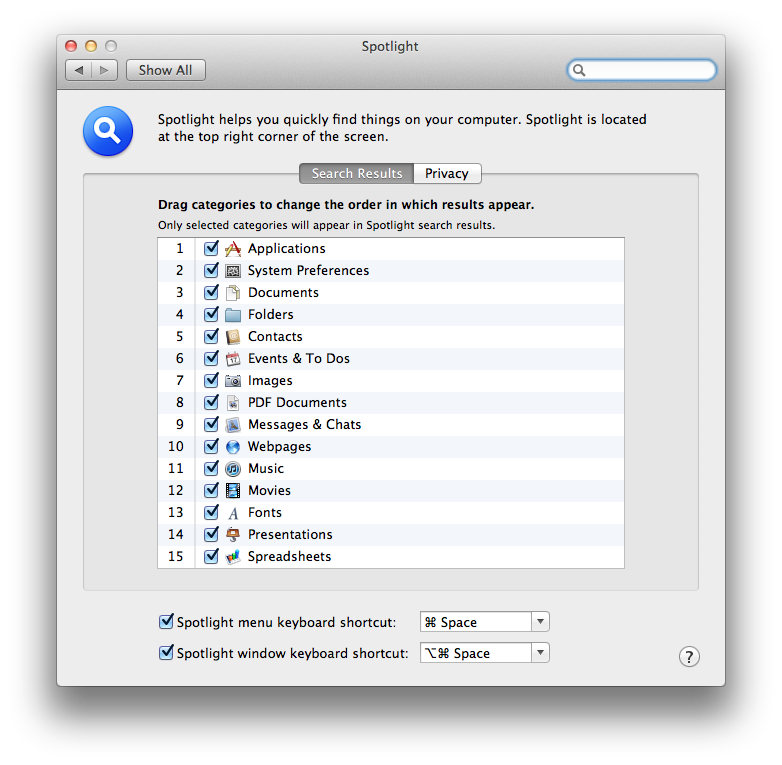
Task: Click the magnifier icon in search field
Action: [x=579, y=70]
